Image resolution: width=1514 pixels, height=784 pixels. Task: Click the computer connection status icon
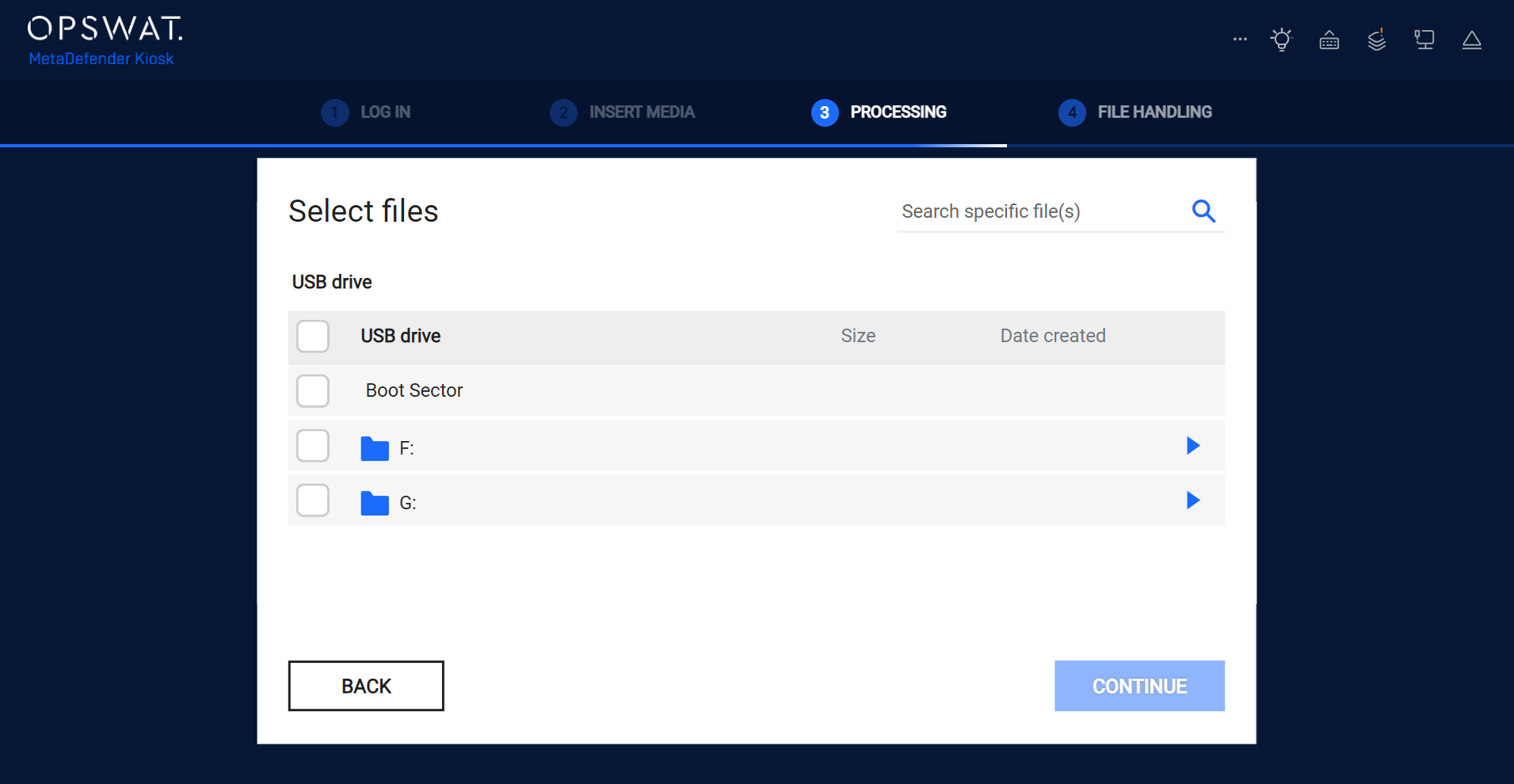pos(1424,40)
